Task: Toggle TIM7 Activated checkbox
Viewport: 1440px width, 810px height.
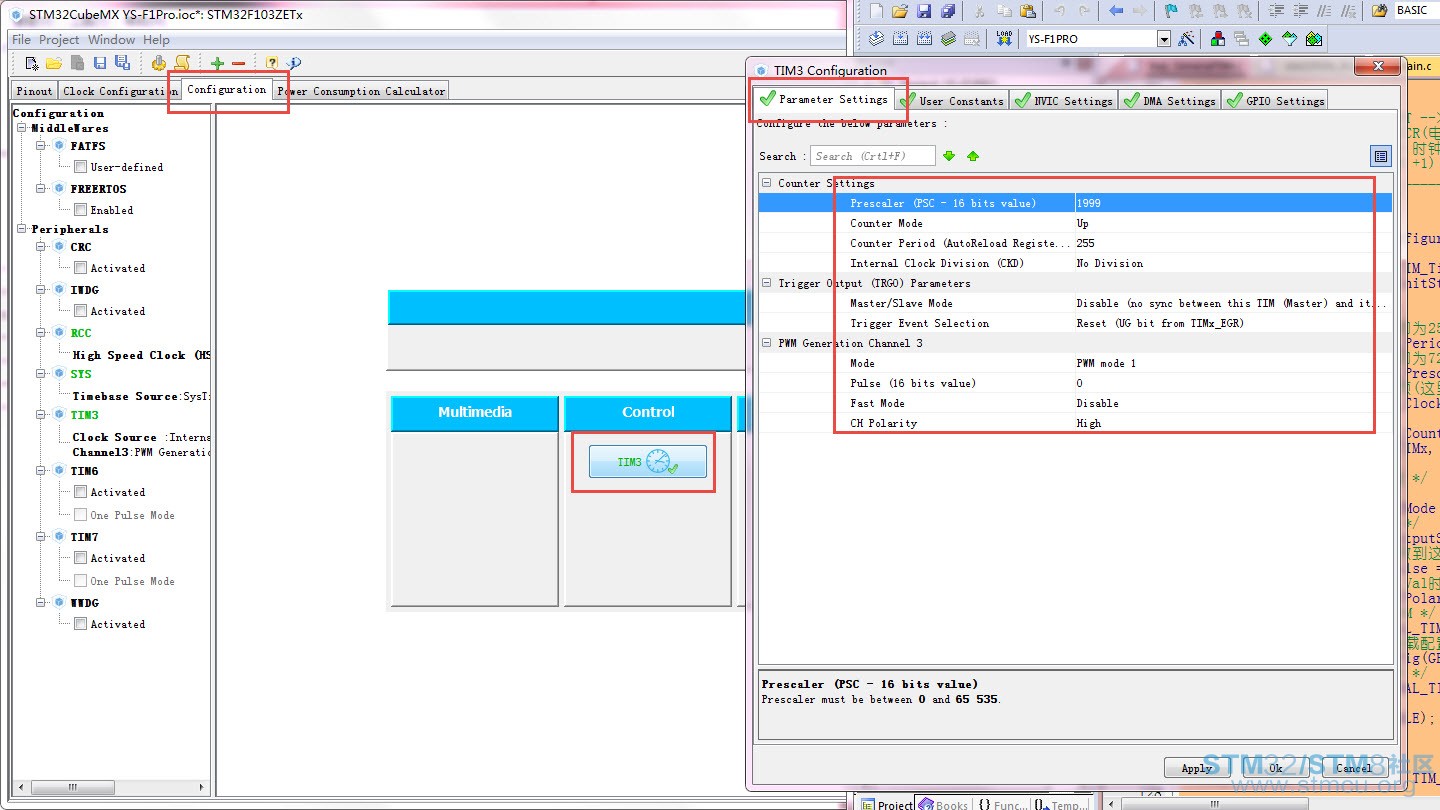Action: [x=81, y=558]
